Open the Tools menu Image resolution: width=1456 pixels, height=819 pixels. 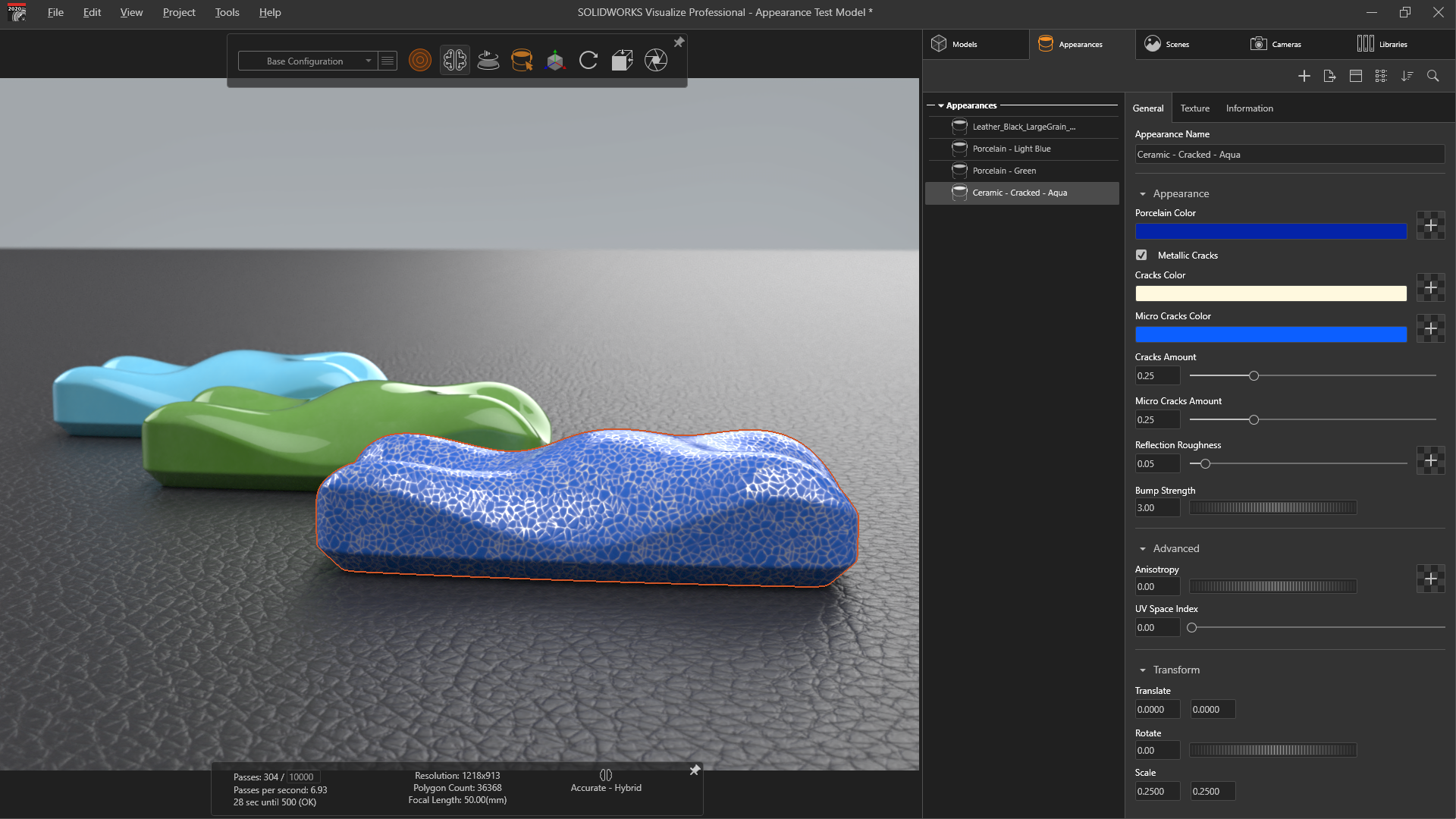point(227,12)
